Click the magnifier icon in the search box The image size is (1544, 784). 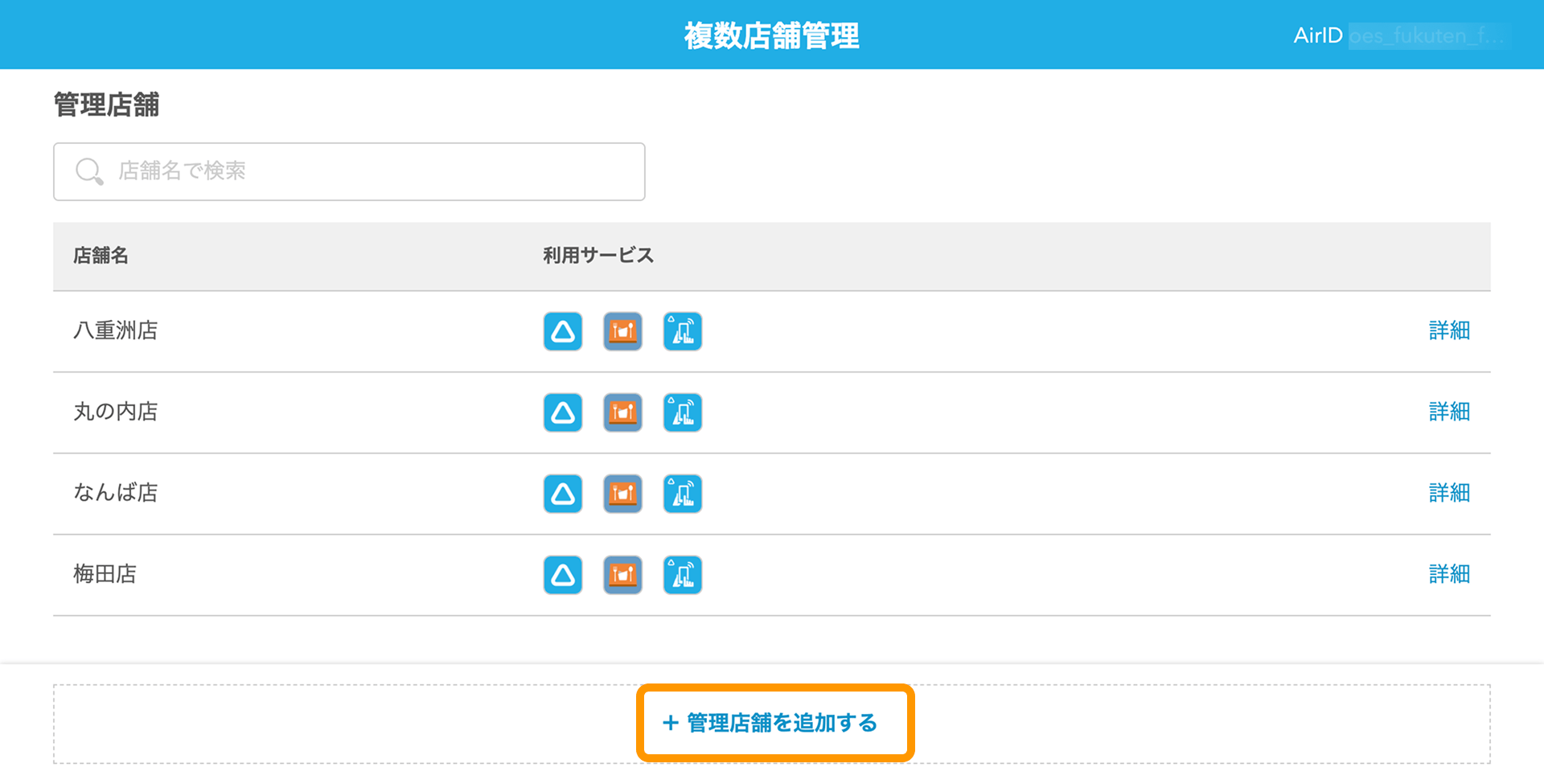click(x=89, y=171)
